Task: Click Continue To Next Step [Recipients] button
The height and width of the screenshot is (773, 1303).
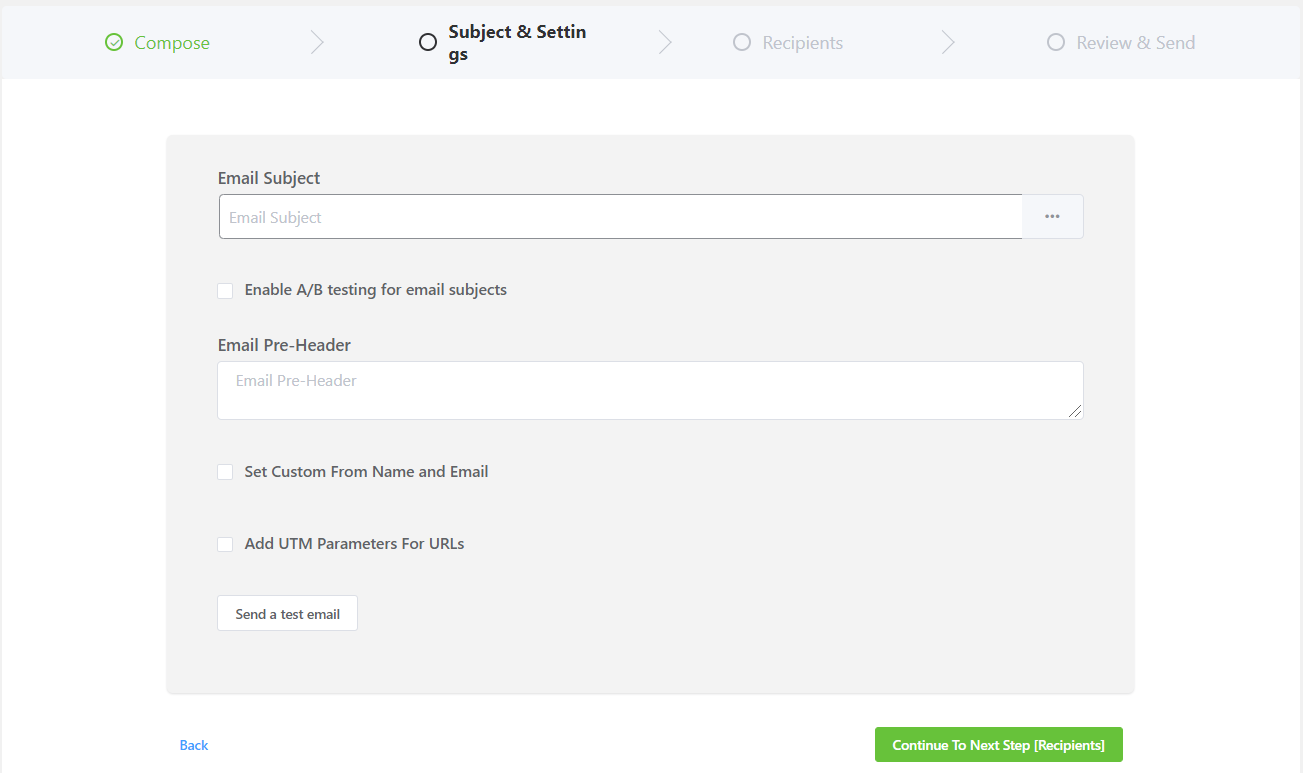Action: click(x=998, y=745)
